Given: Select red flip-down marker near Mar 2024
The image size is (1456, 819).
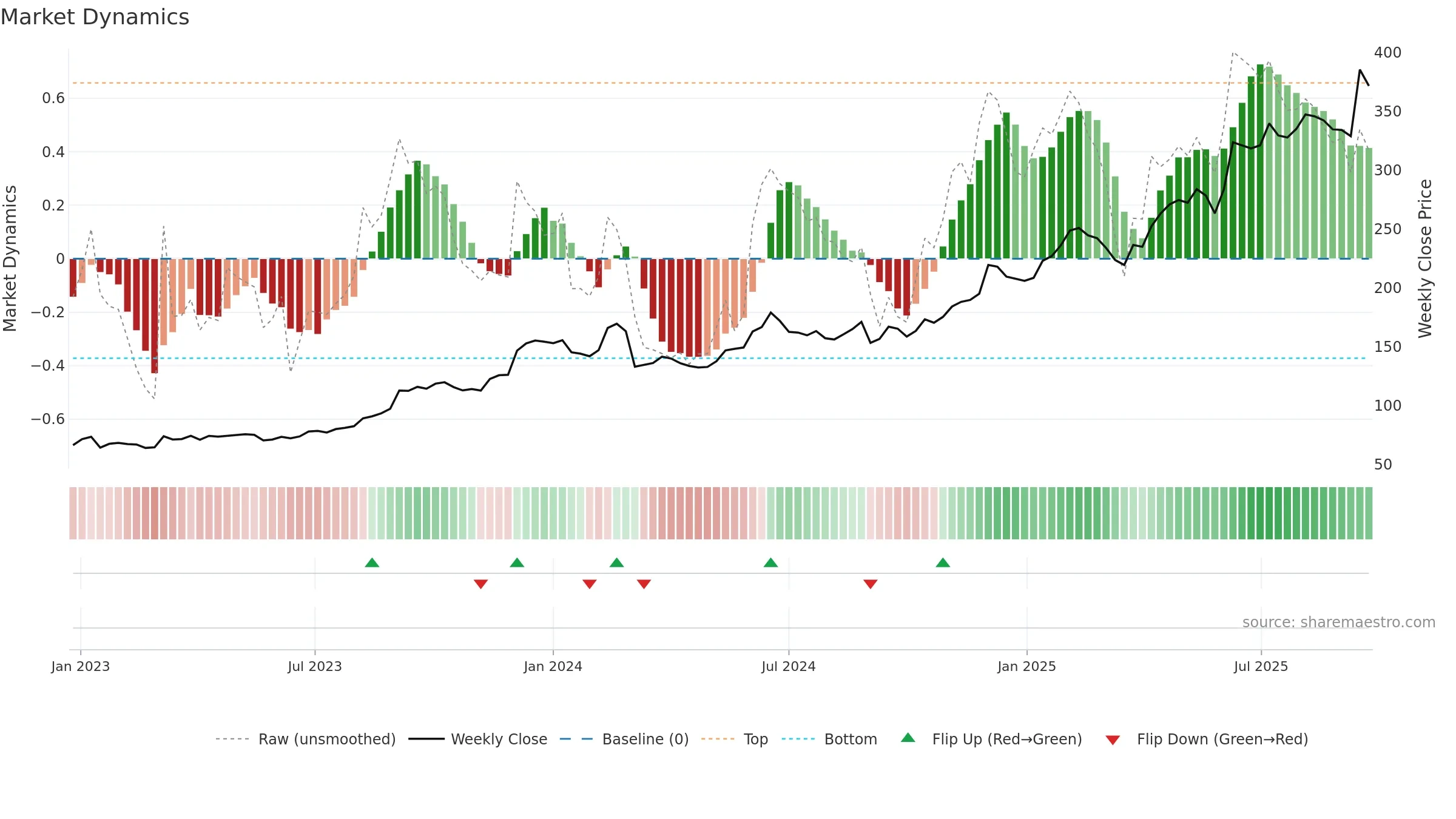Looking at the screenshot, I should coord(644,584).
